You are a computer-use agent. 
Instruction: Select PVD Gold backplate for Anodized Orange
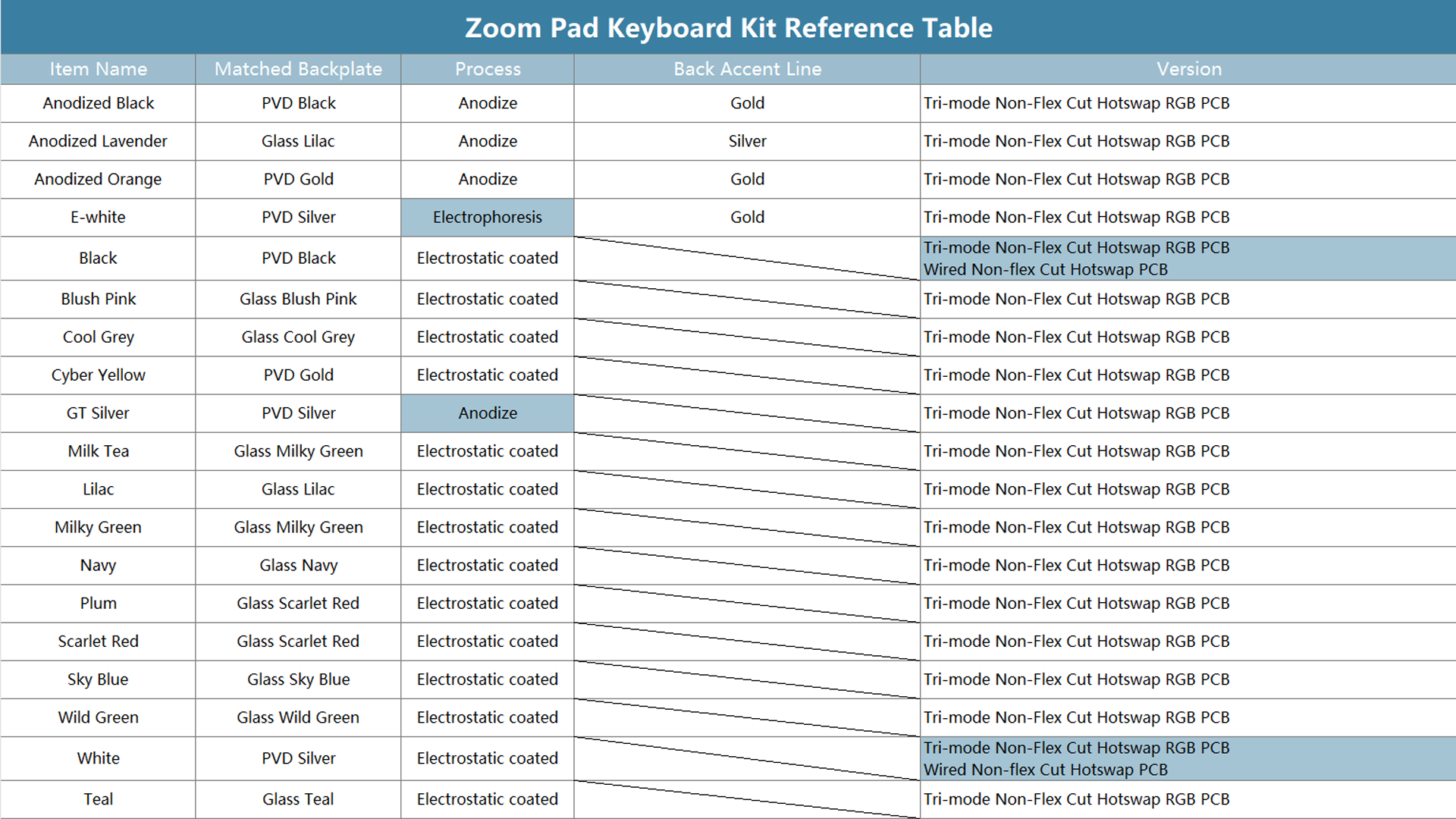(x=298, y=180)
